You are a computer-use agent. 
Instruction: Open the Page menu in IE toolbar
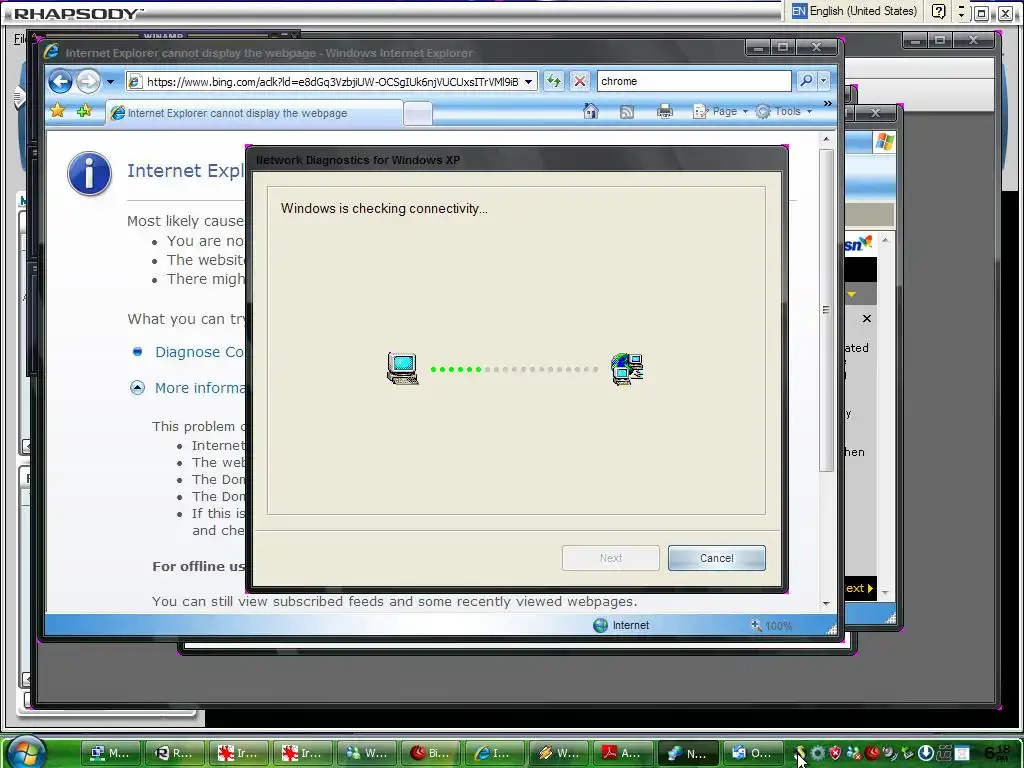click(720, 112)
